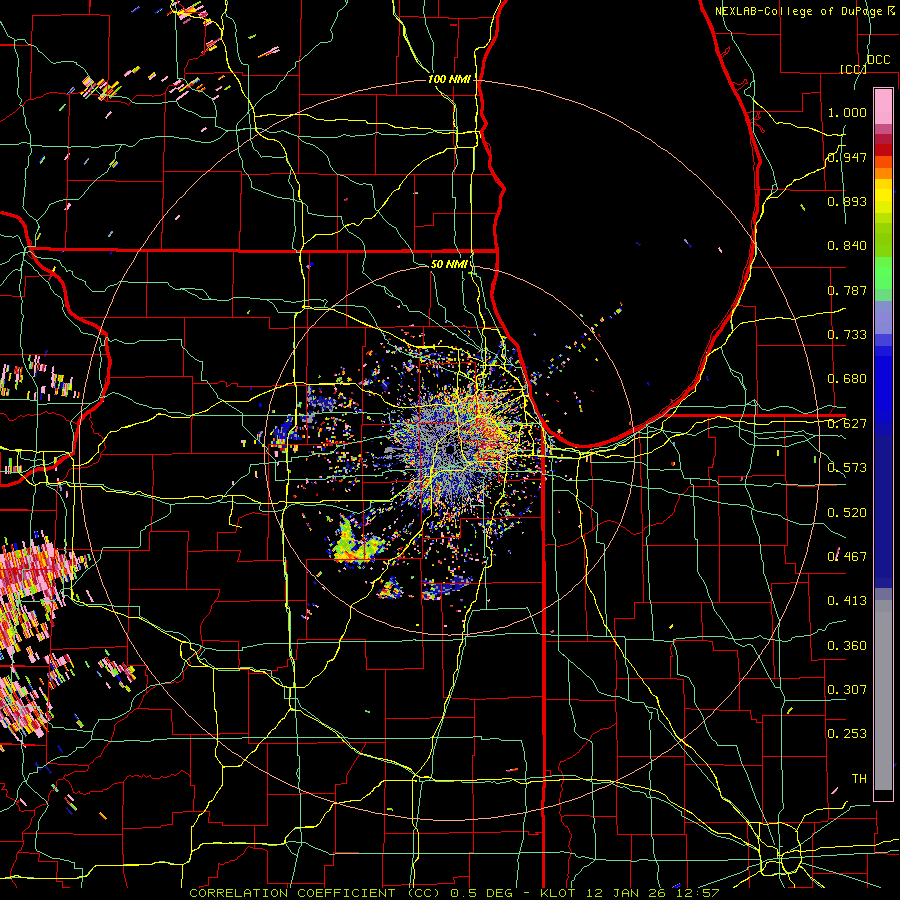Select the 0.947 scale value

point(847,157)
